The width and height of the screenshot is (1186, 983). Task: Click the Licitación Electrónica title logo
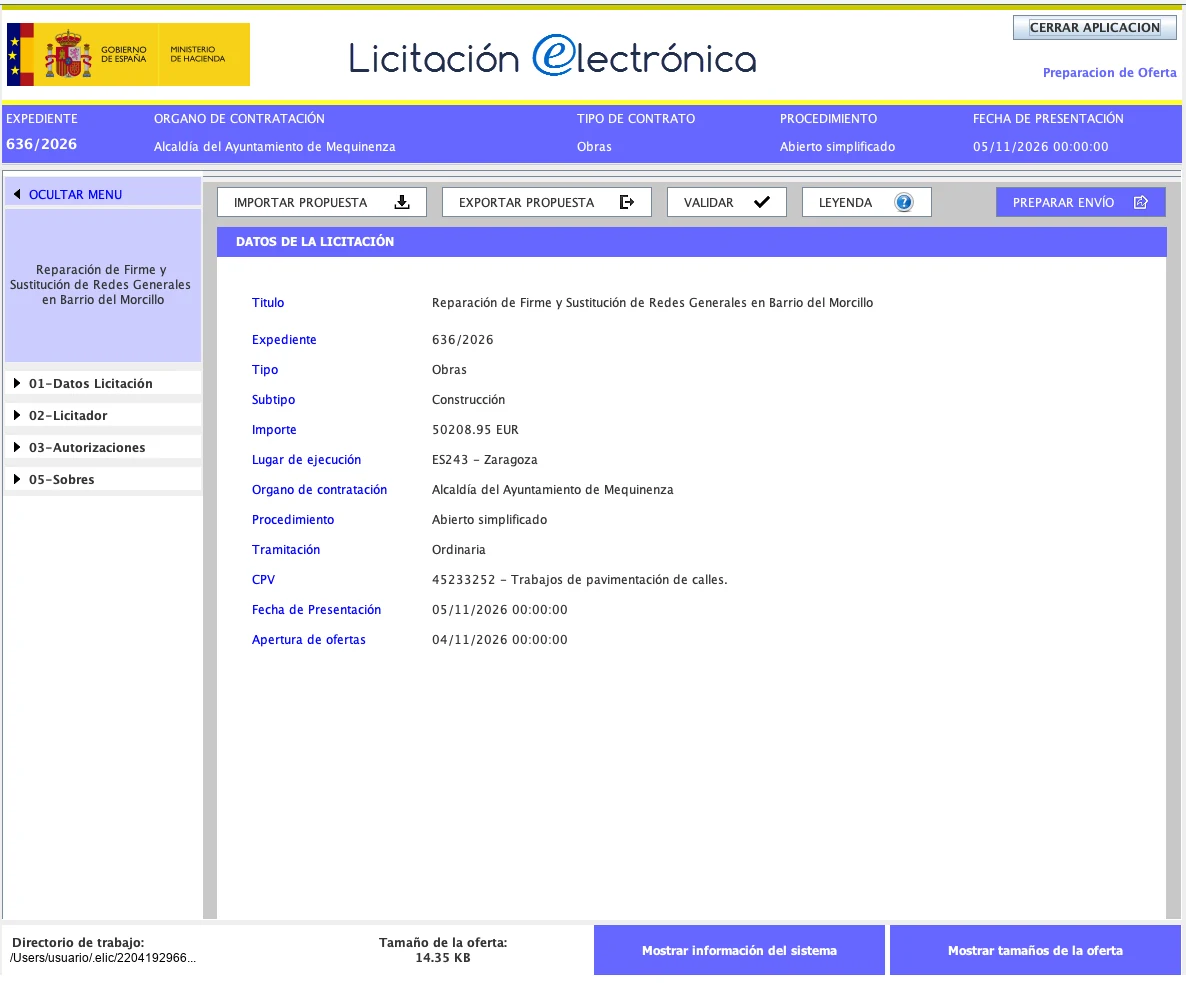[x=553, y=57]
